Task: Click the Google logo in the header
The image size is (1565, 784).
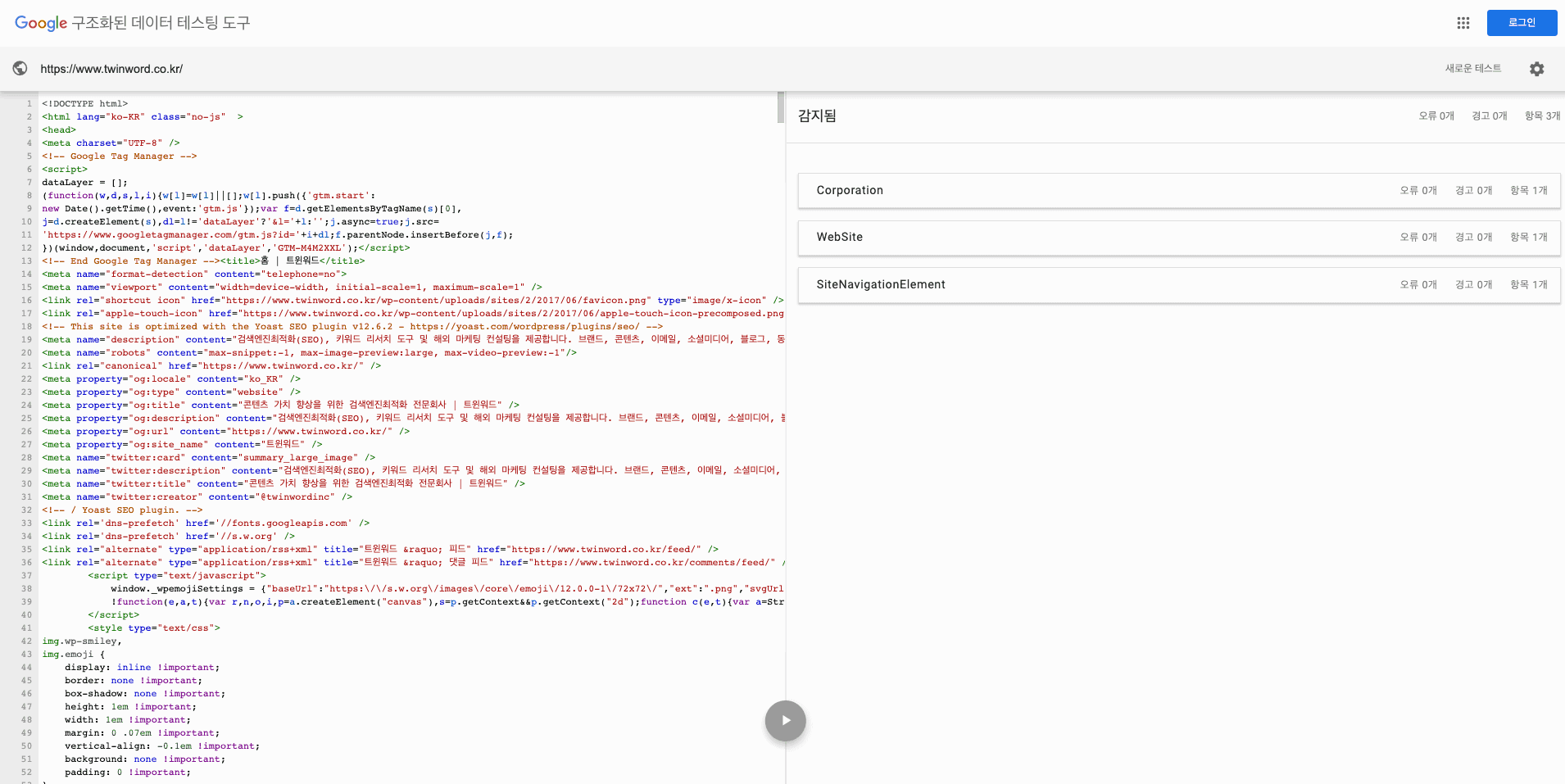Action: pos(41,23)
